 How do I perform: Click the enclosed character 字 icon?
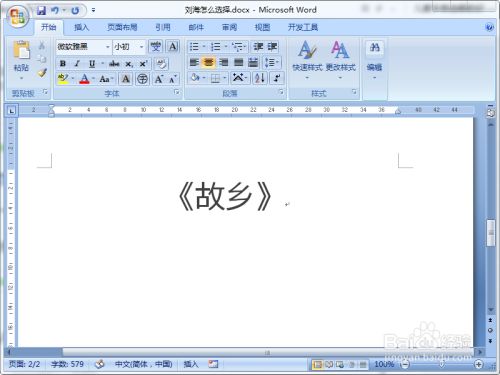143,79
